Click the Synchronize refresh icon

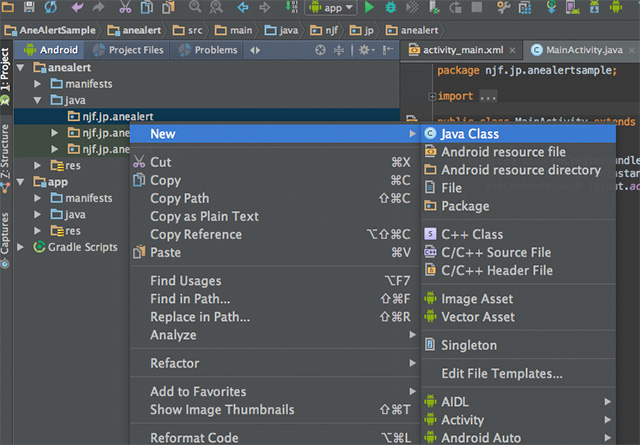coord(51,7)
